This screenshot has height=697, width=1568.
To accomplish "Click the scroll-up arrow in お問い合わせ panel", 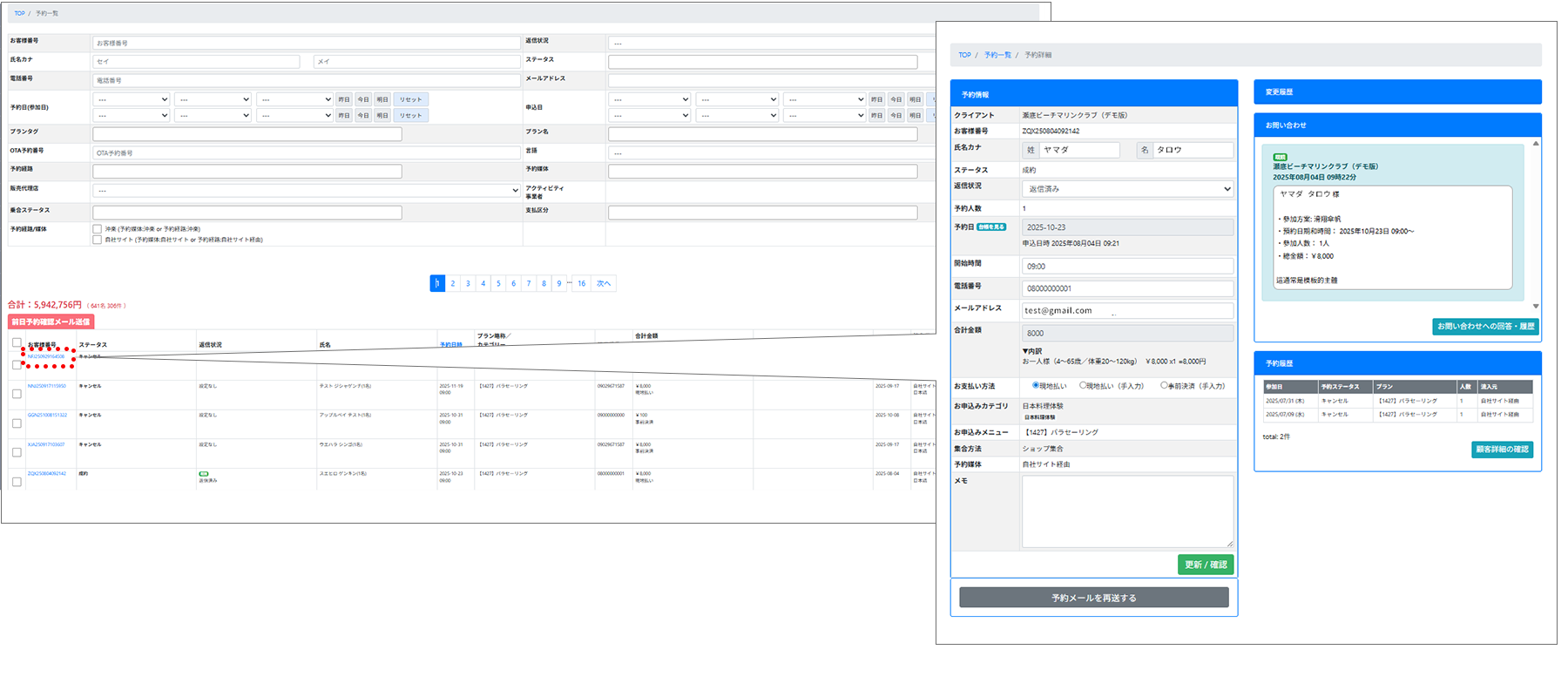I will (x=1536, y=144).
